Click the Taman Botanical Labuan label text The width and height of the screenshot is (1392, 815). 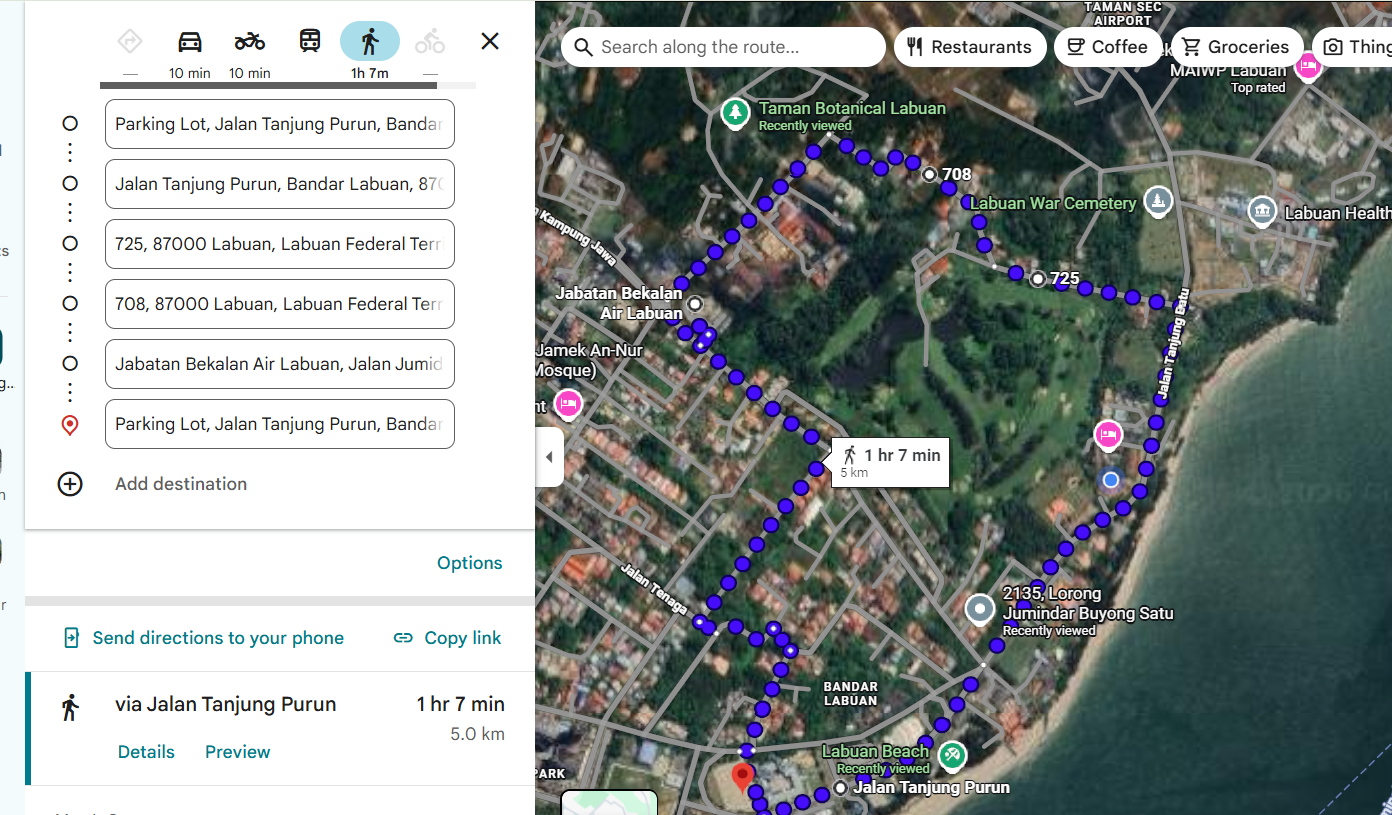[x=852, y=108]
